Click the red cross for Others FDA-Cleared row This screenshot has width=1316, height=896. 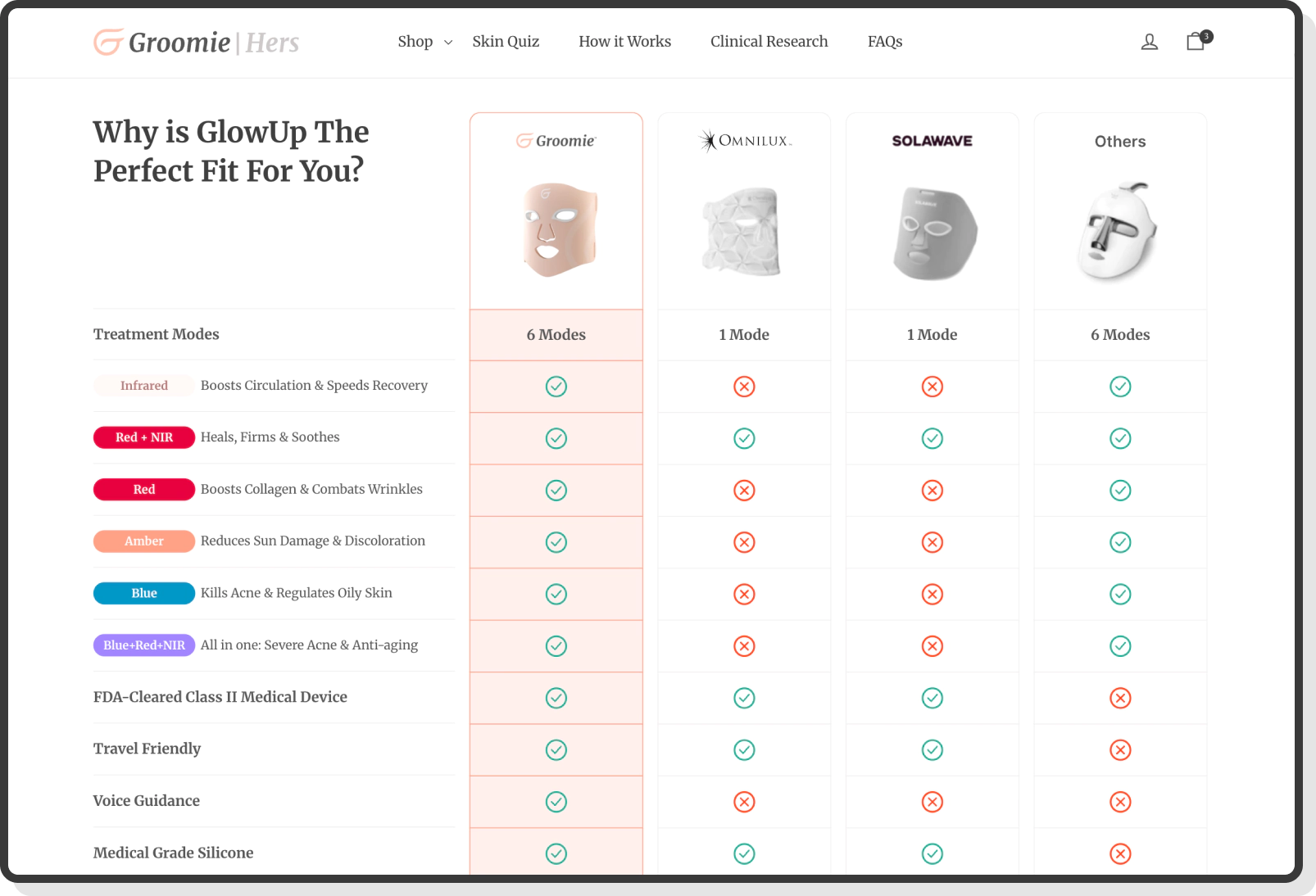click(x=1120, y=698)
